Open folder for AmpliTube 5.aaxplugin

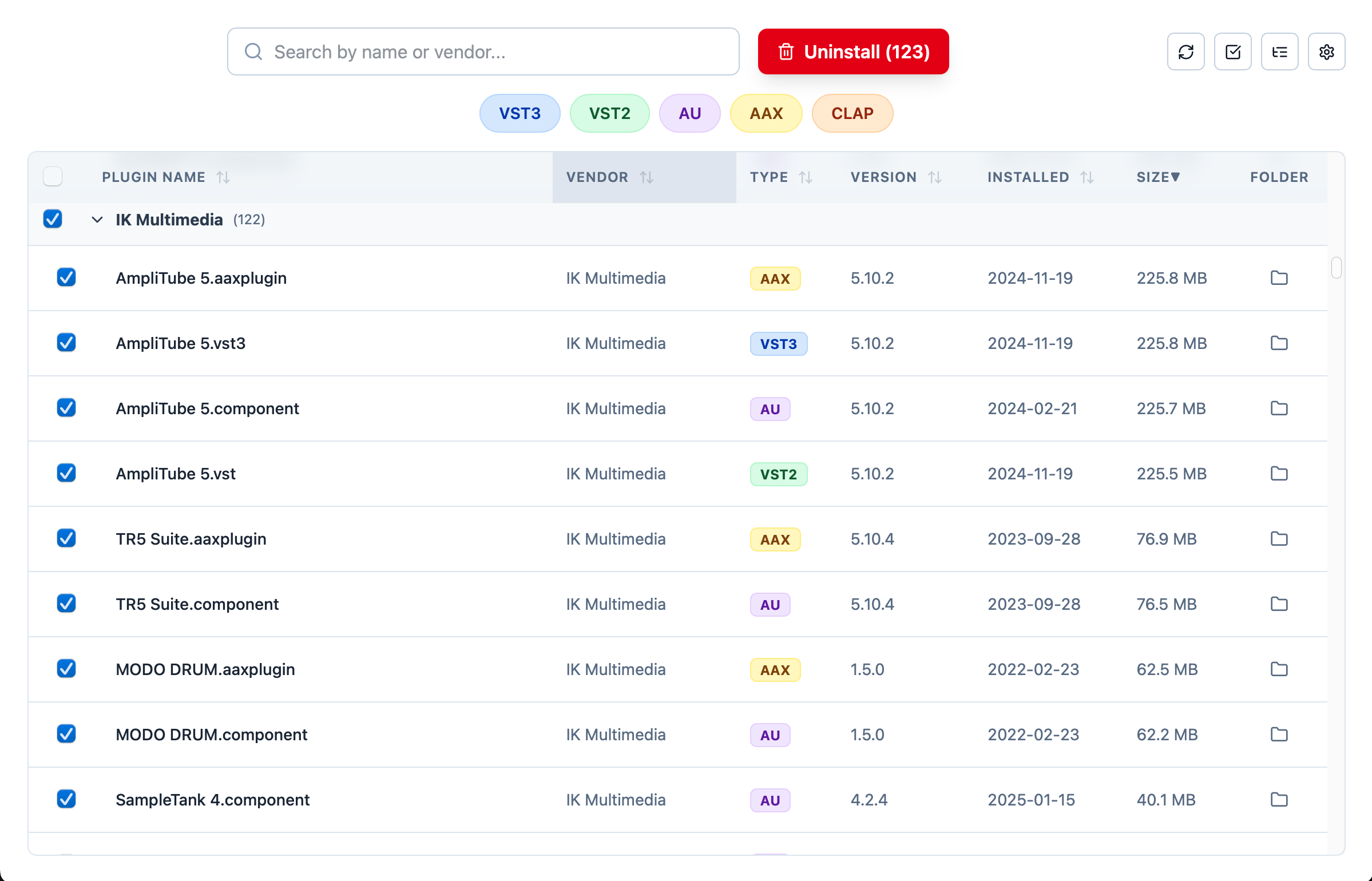coord(1279,278)
